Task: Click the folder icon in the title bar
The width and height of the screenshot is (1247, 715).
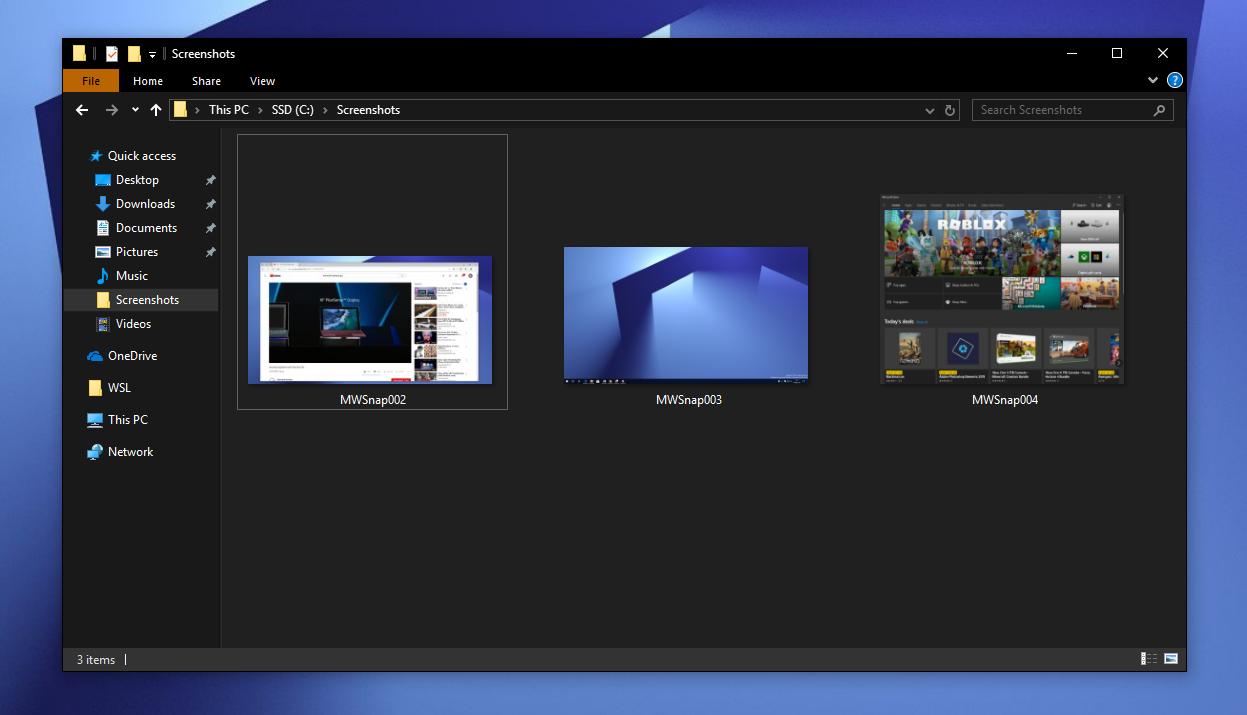Action: 79,54
